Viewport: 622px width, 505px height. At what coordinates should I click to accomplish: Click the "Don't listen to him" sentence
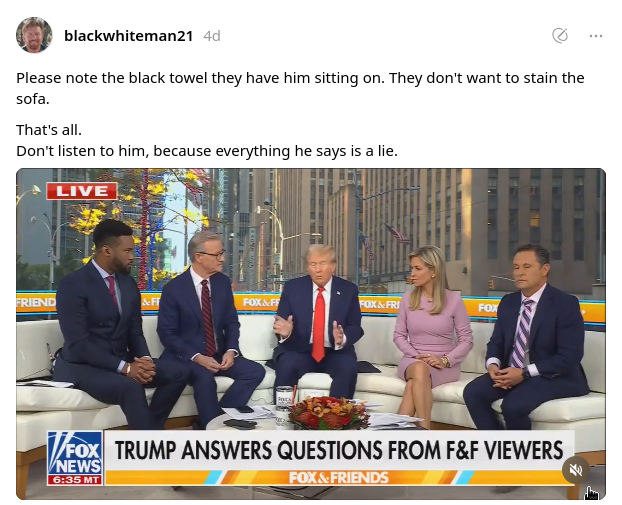tap(207, 151)
